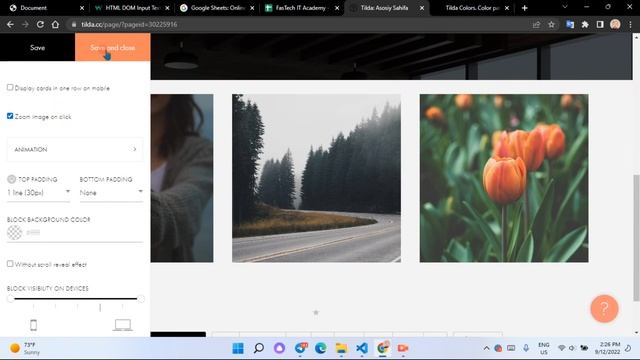Image resolution: width=640 pixels, height=360 pixels.
Task: Open the taskbar clock and date
Action: 607,348
